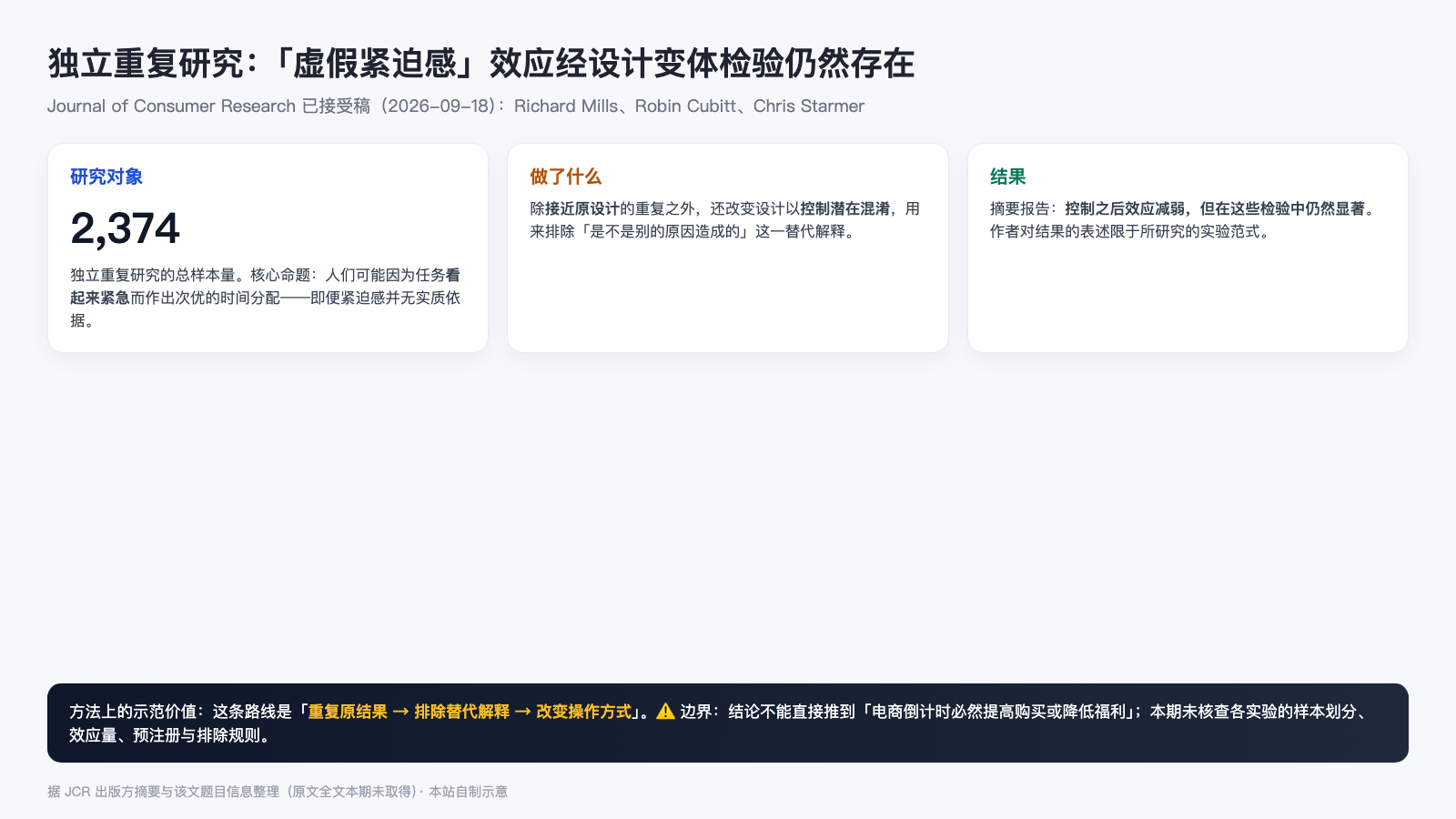Click the highlighted text 排除替代解释
The height and width of the screenshot is (819, 1456).
[x=462, y=712]
